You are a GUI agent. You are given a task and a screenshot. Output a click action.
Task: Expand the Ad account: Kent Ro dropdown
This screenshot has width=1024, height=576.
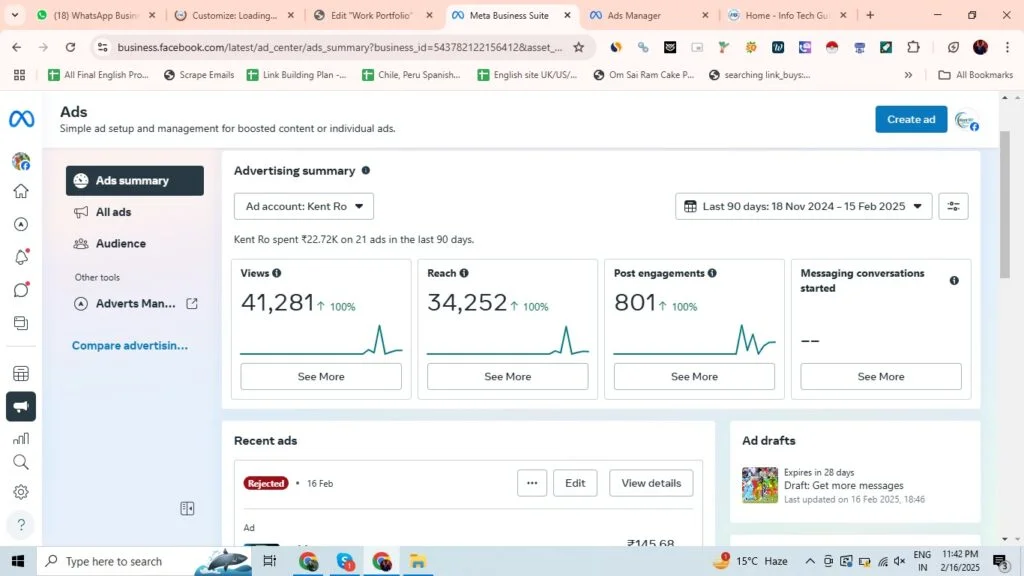click(x=304, y=206)
